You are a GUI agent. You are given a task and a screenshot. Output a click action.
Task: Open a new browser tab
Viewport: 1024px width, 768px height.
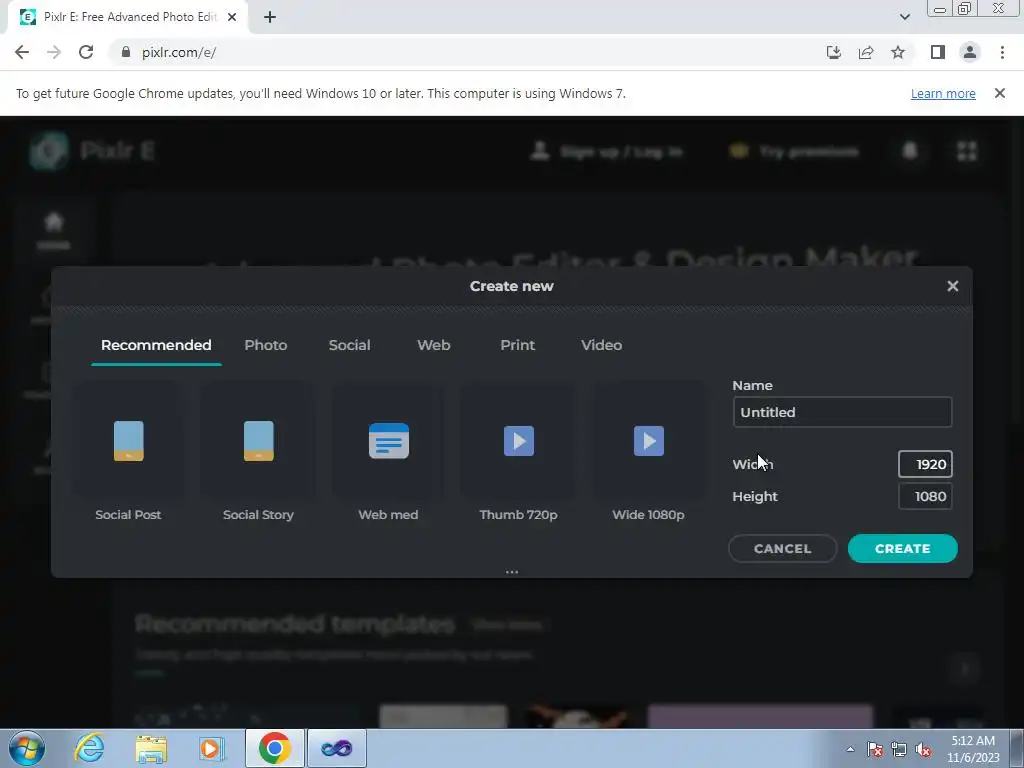(x=270, y=18)
